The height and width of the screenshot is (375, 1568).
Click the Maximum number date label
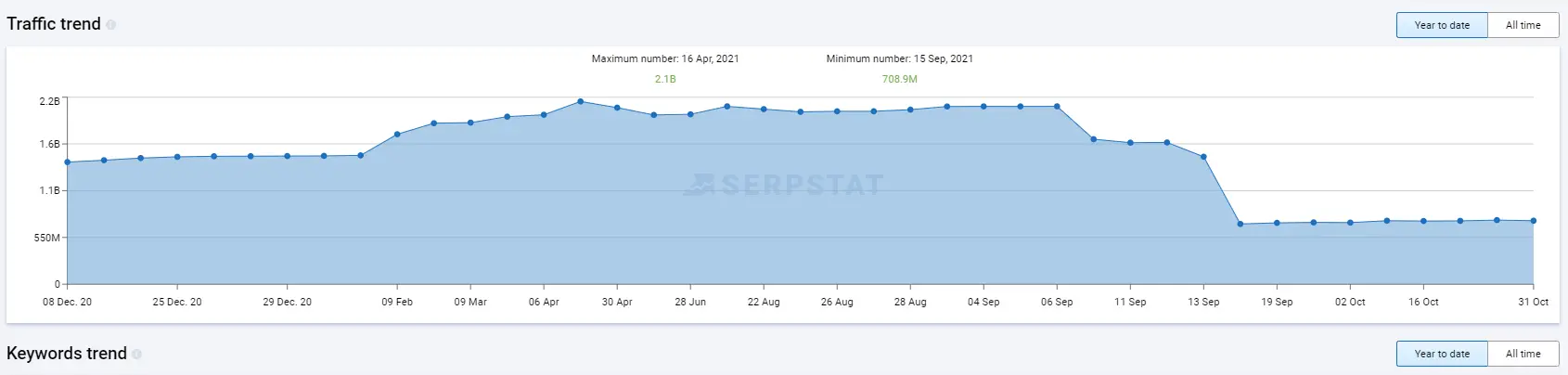(x=665, y=58)
